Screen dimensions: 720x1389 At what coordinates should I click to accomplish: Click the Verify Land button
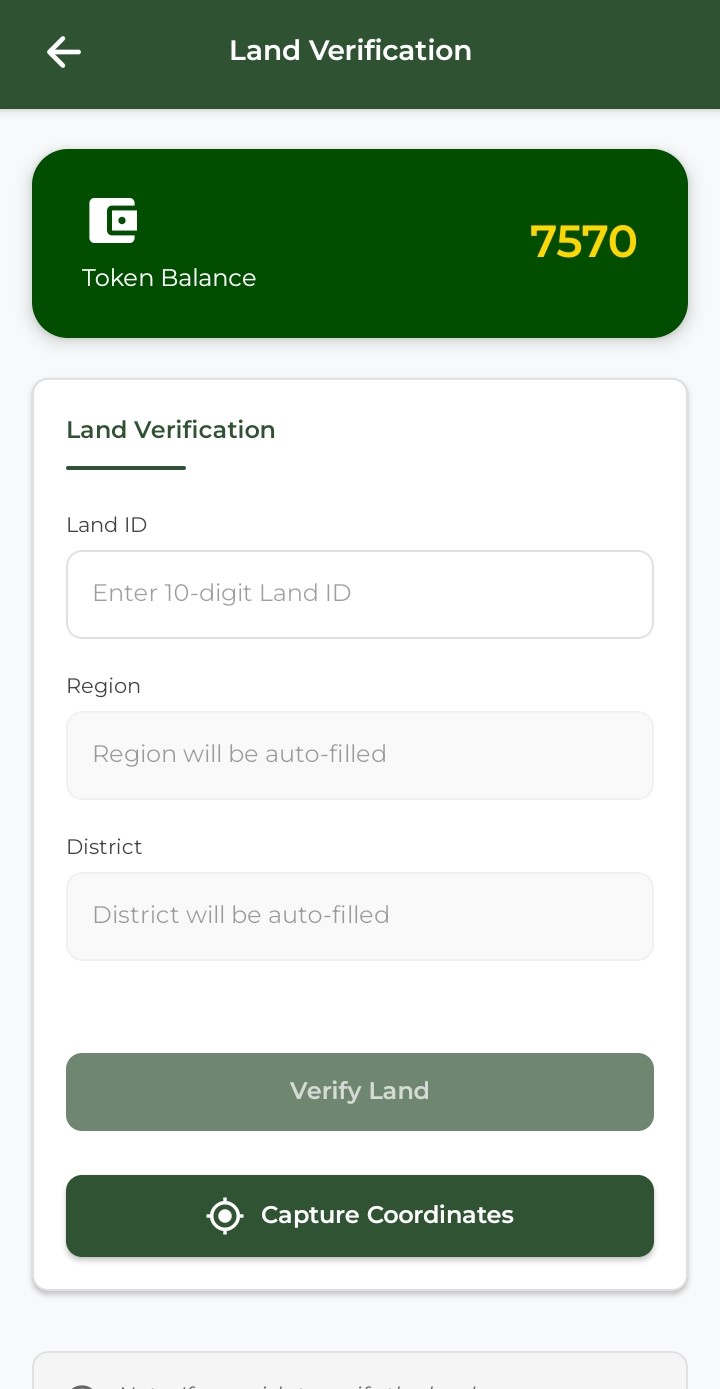pyautogui.click(x=360, y=1091)
